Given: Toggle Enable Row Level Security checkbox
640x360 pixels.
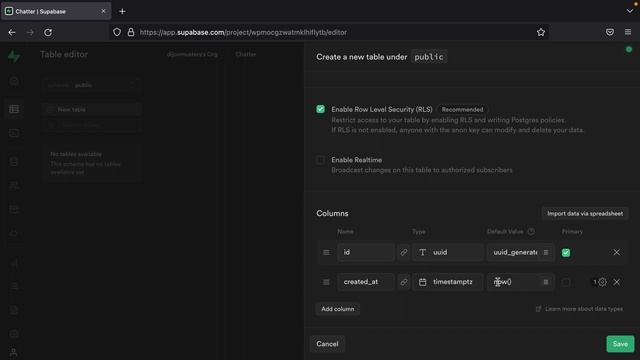Looking at the screenshot, I should point(320,109).
